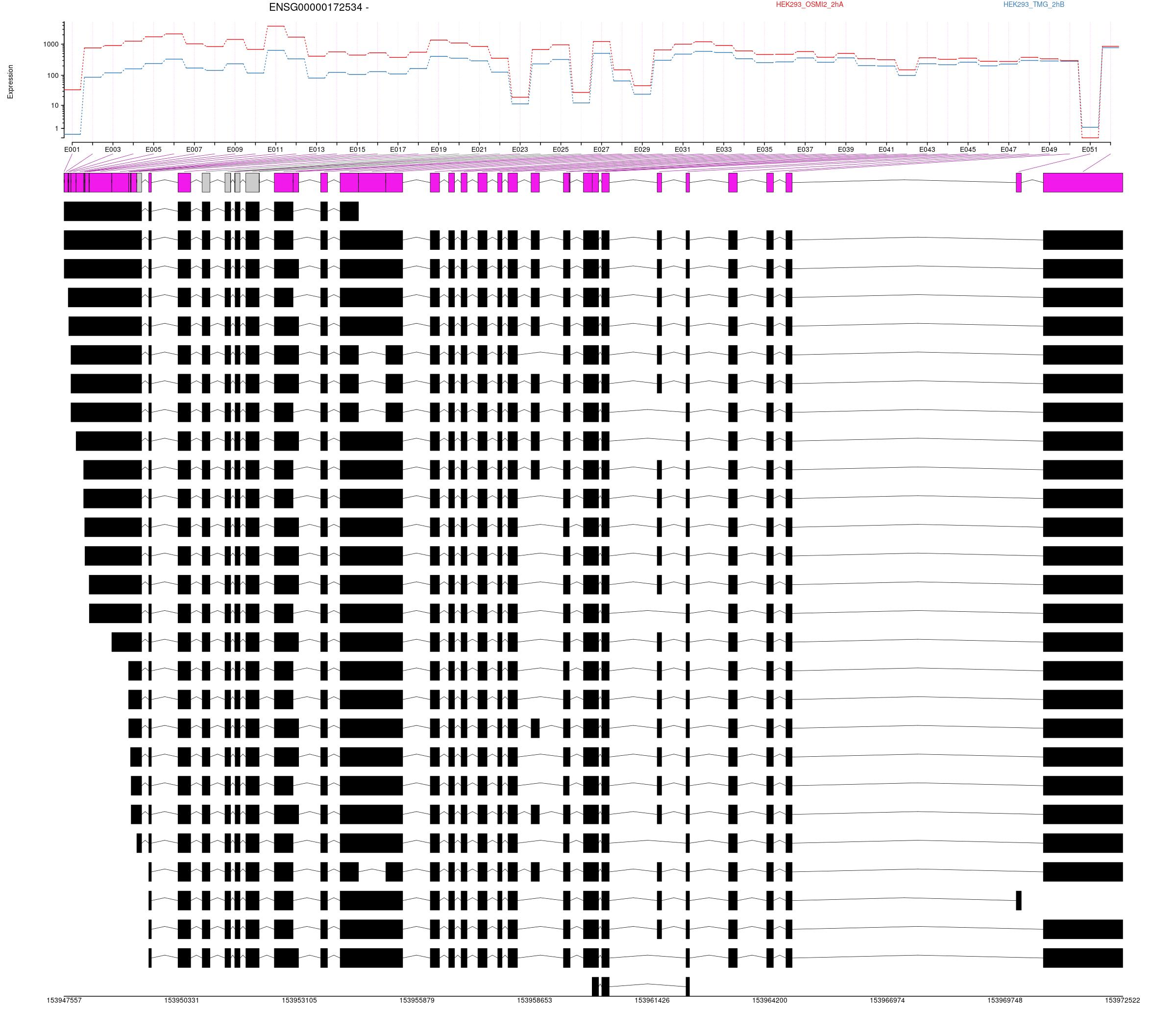
Task: Click the 1000 y-axis tick label
Action: point(50,44)
